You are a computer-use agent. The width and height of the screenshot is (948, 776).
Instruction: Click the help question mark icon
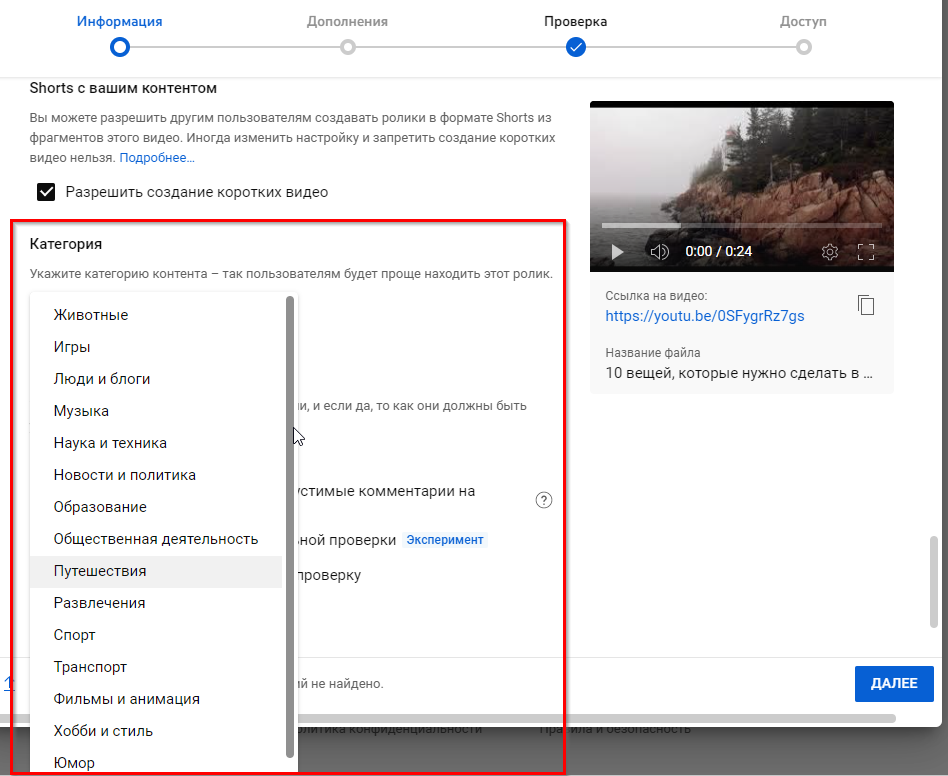point(544,501)
